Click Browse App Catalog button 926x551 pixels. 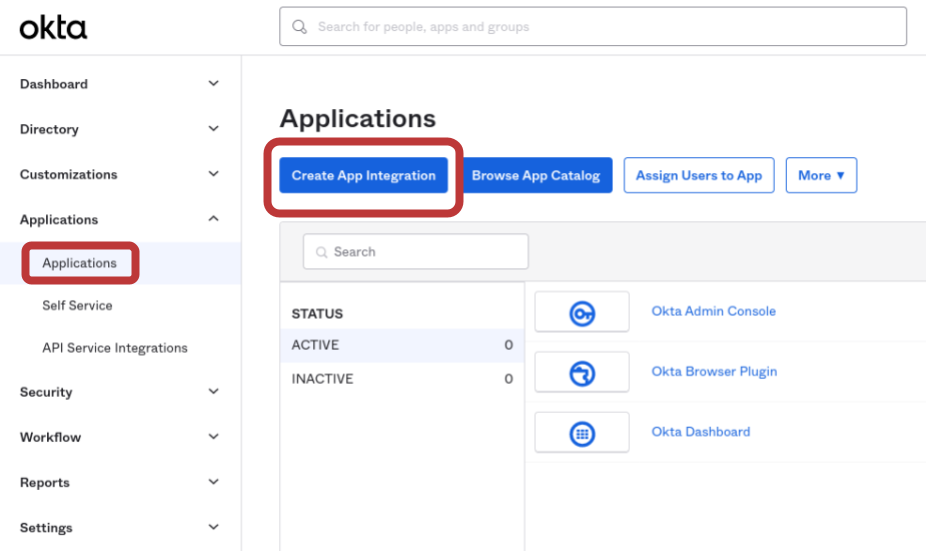pos(536,175)
